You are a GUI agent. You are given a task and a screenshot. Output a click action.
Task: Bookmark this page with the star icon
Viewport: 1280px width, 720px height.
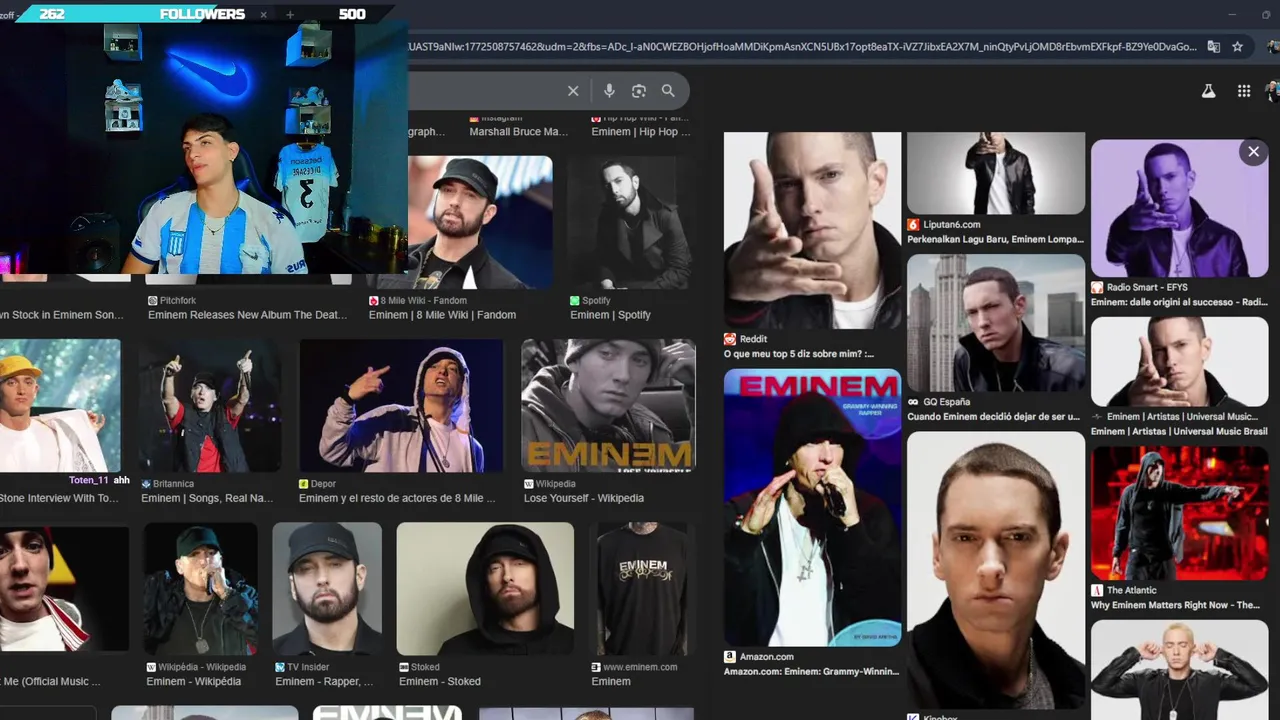click(1237, 46)
